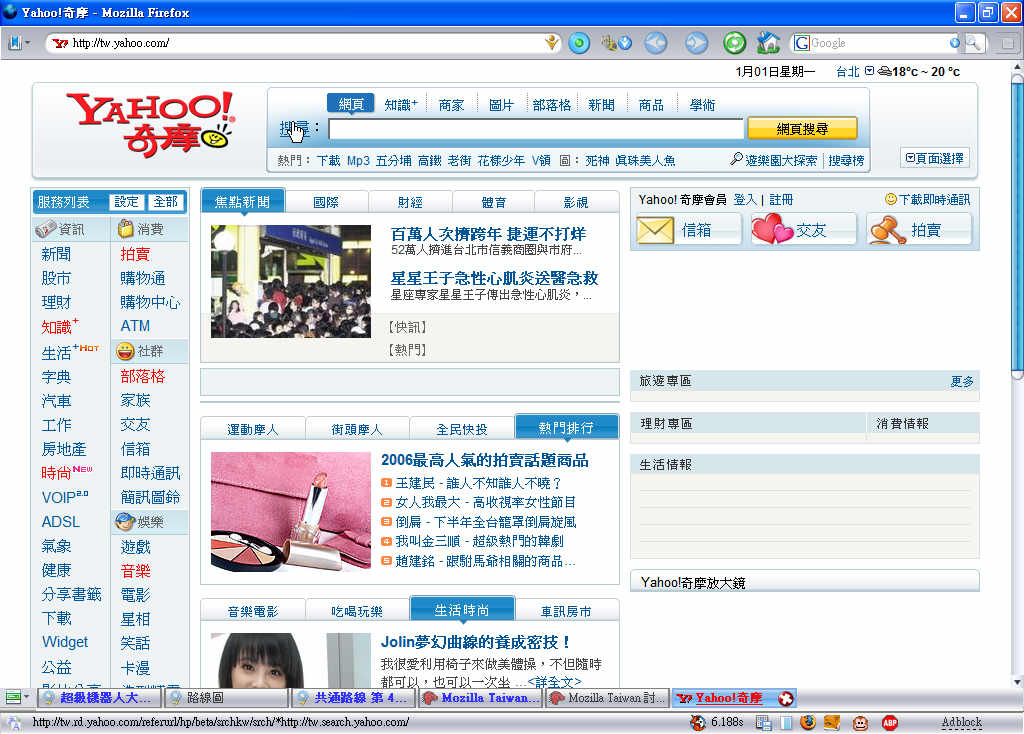The width and height of the screenshot is (1024, 734).
Task: Click the 拍賣 auction gavel icon
Action: tap(888, 230)
